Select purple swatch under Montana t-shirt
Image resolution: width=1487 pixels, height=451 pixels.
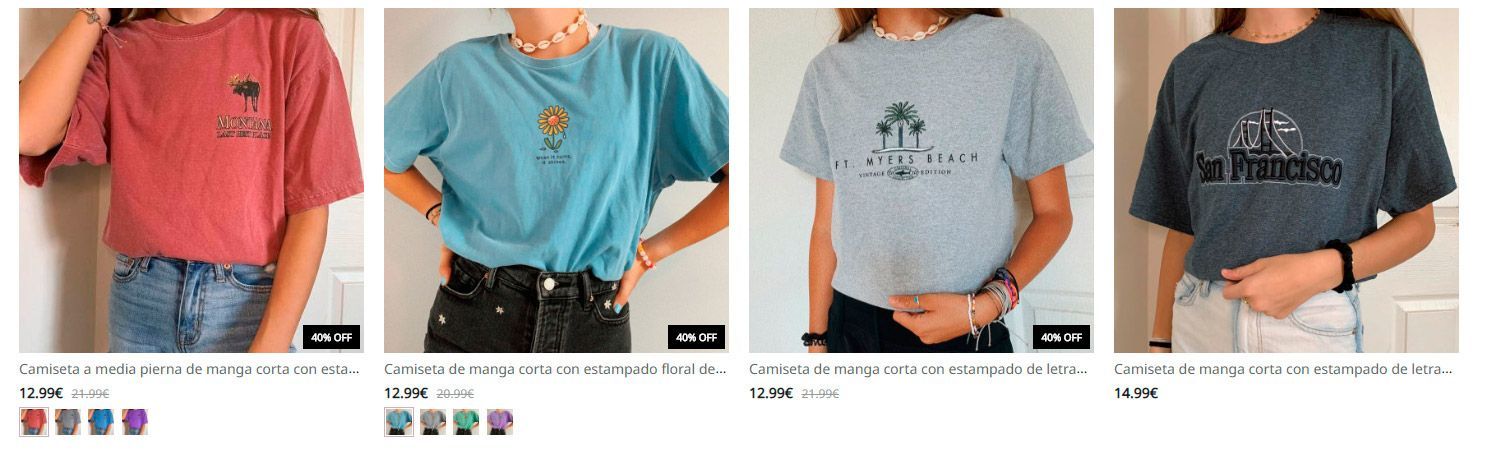coord(135,422)
